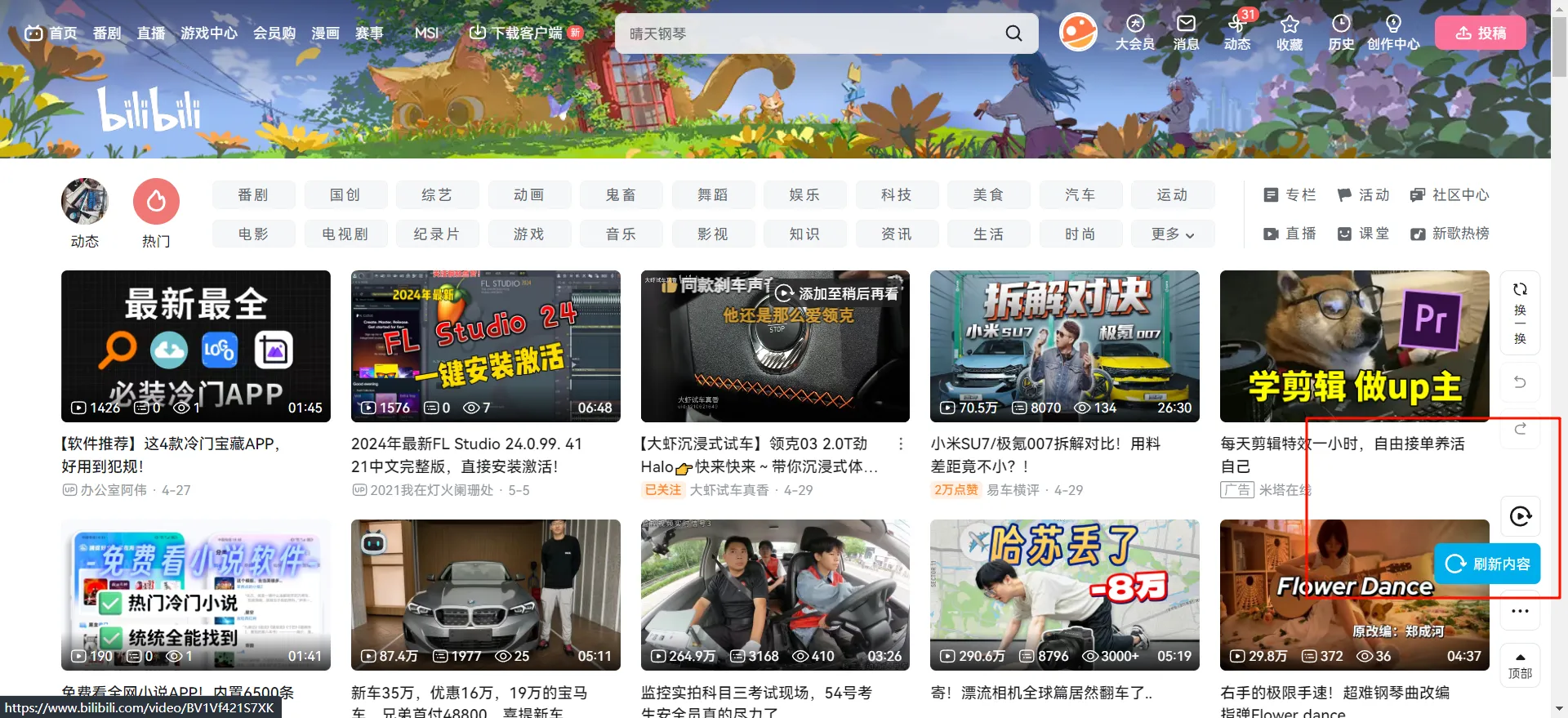Image resolution: width=1568 pixels, height=718 pixels.
Task: Expand the sidebar three-dot more options
Action: (x=1520, y=611)
